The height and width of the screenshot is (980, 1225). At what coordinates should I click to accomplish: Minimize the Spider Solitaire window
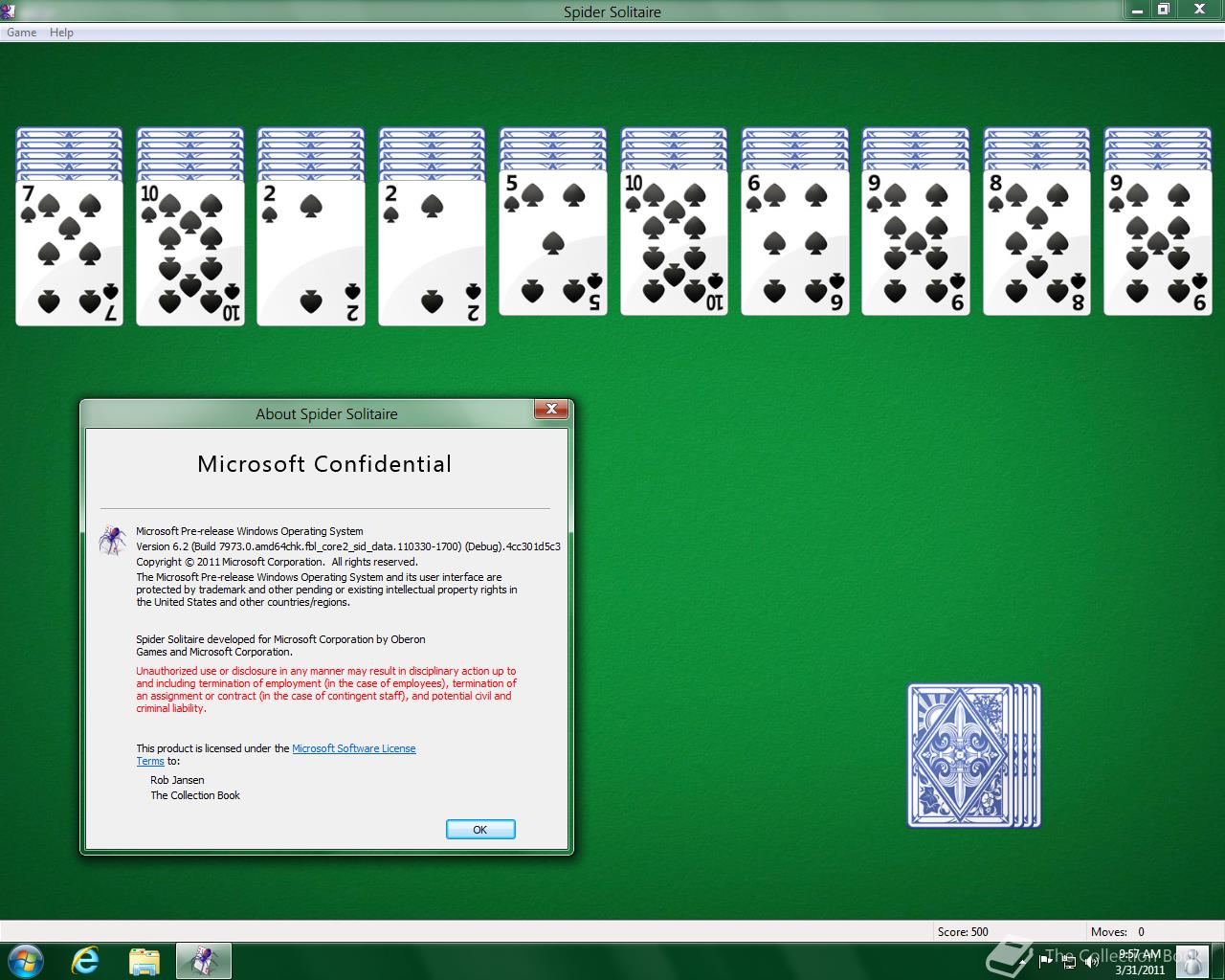point(1135,10)
